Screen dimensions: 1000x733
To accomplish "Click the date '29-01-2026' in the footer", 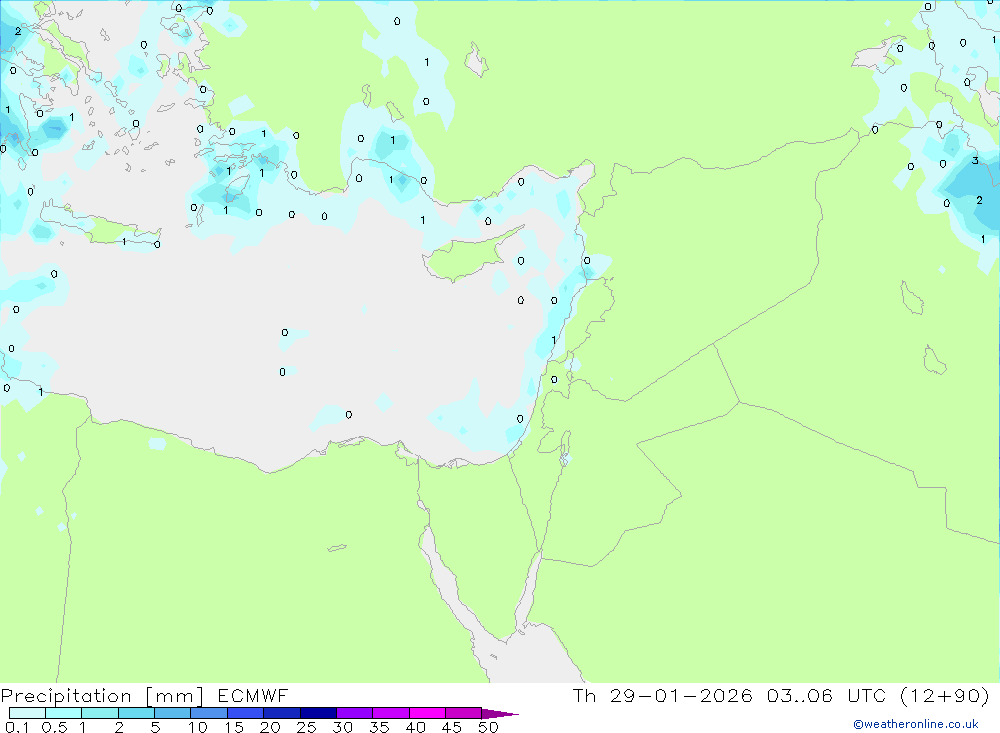I will 681,695.
